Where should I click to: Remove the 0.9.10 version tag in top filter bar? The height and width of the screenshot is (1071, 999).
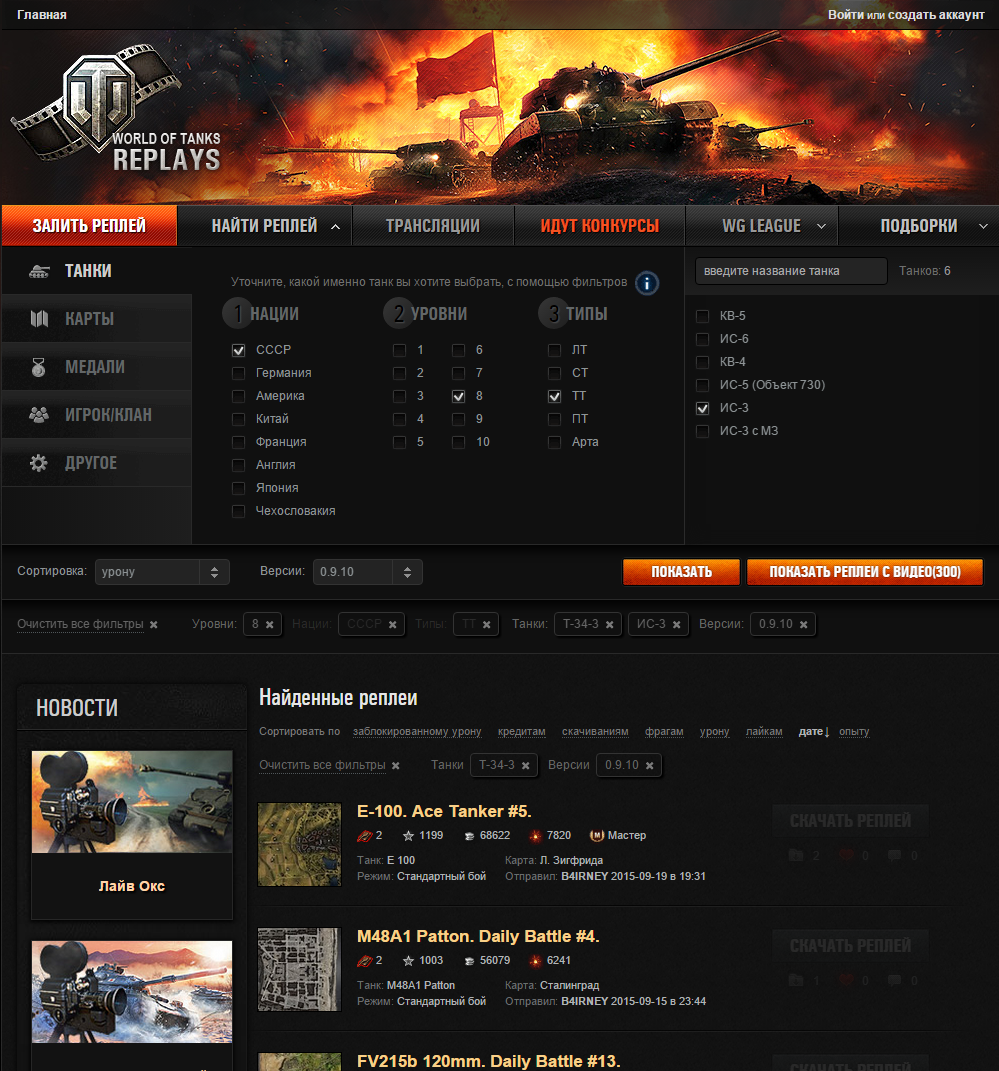pos(803,624)
